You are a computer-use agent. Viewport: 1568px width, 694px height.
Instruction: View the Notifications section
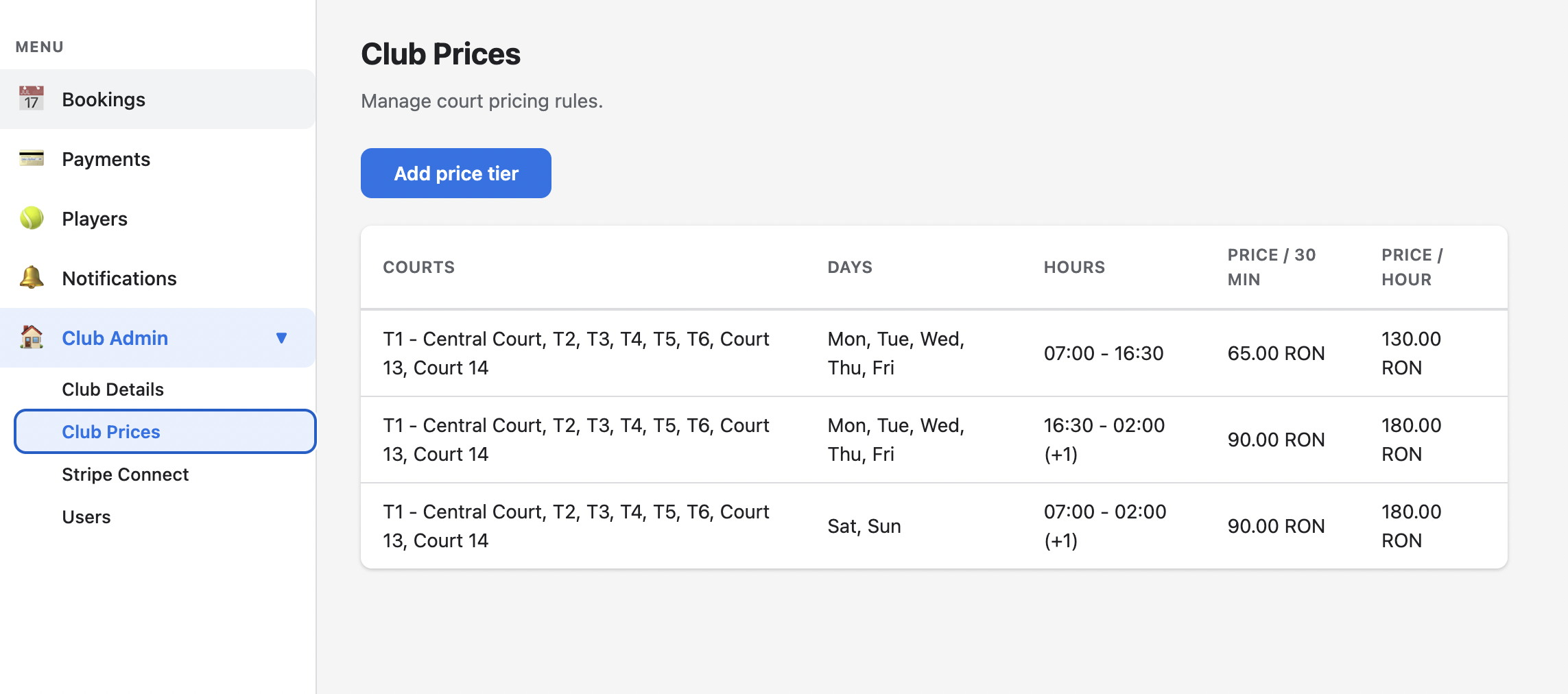coord(119,278)
